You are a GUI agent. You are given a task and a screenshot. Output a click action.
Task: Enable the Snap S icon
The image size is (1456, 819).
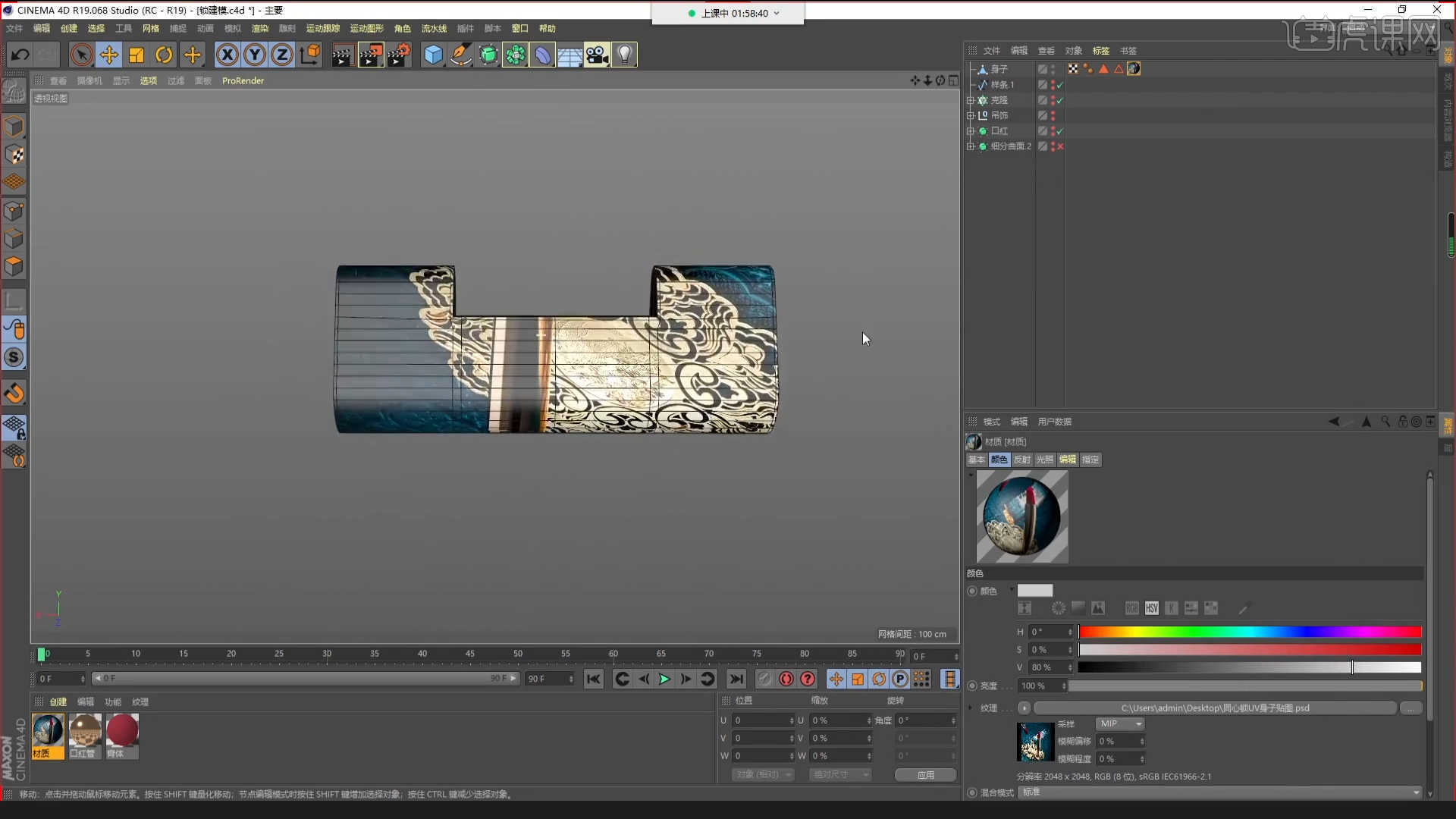14,357
